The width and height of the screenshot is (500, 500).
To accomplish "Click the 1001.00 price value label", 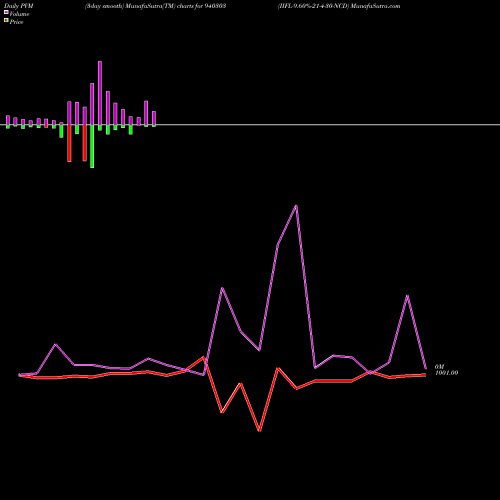I will [x=446, y=373].
